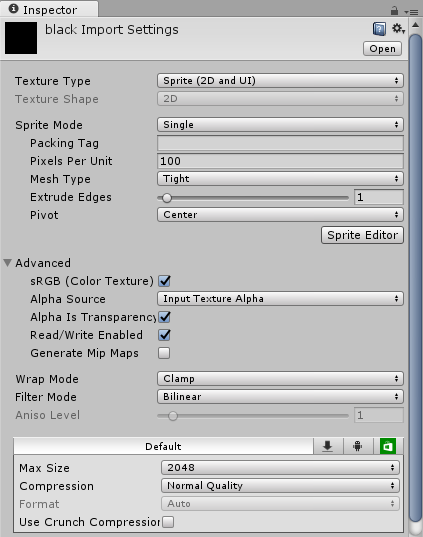Click the Open button

(x=382, y=49)
